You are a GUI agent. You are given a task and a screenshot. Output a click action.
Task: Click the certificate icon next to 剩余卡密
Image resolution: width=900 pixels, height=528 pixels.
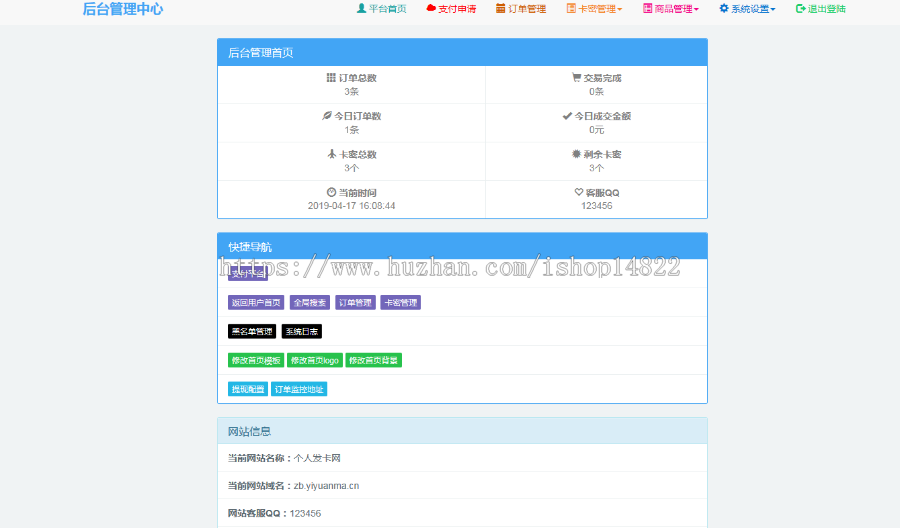pos(576,154)
